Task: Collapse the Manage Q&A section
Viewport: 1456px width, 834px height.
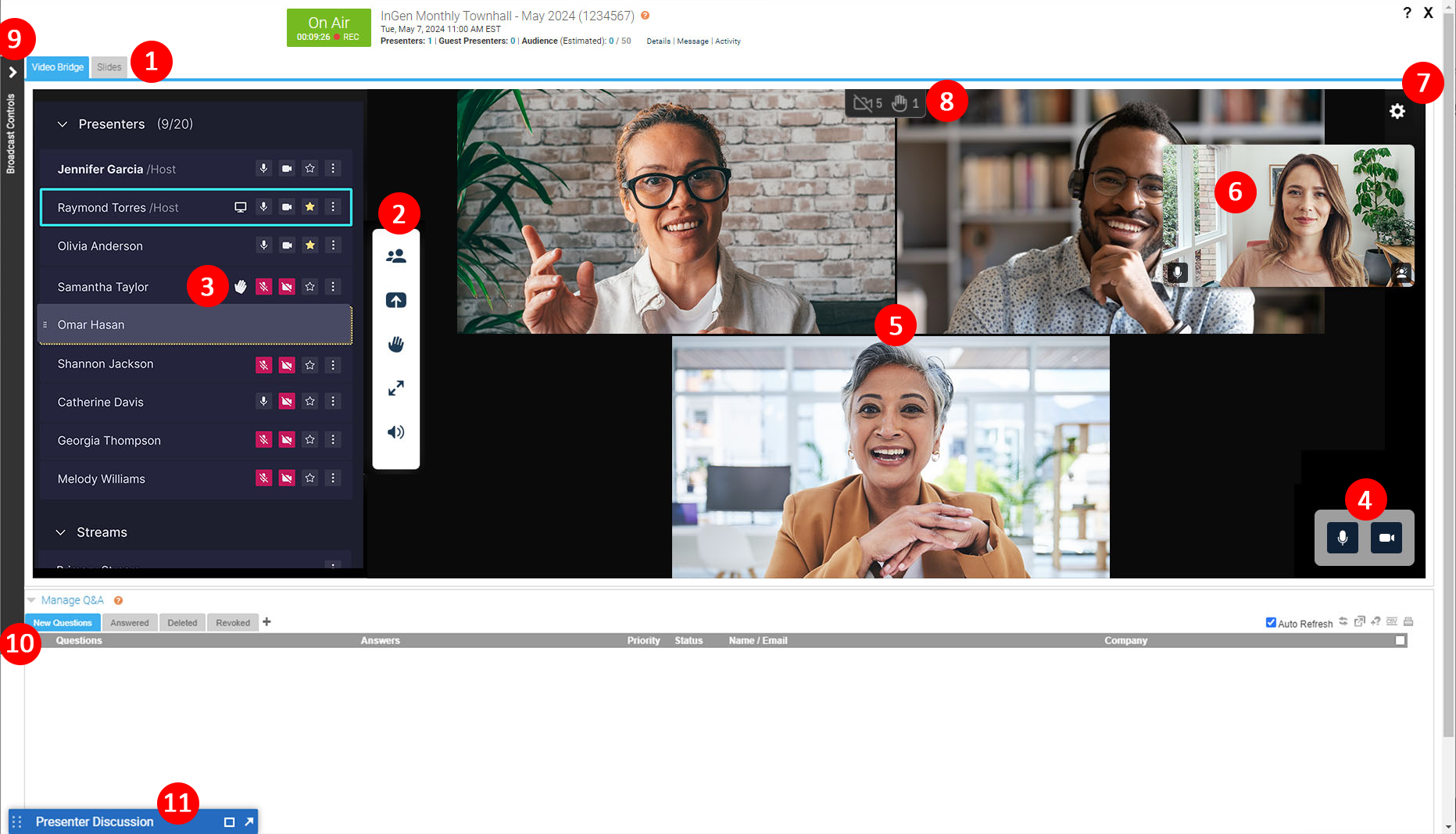Action: 31,600
